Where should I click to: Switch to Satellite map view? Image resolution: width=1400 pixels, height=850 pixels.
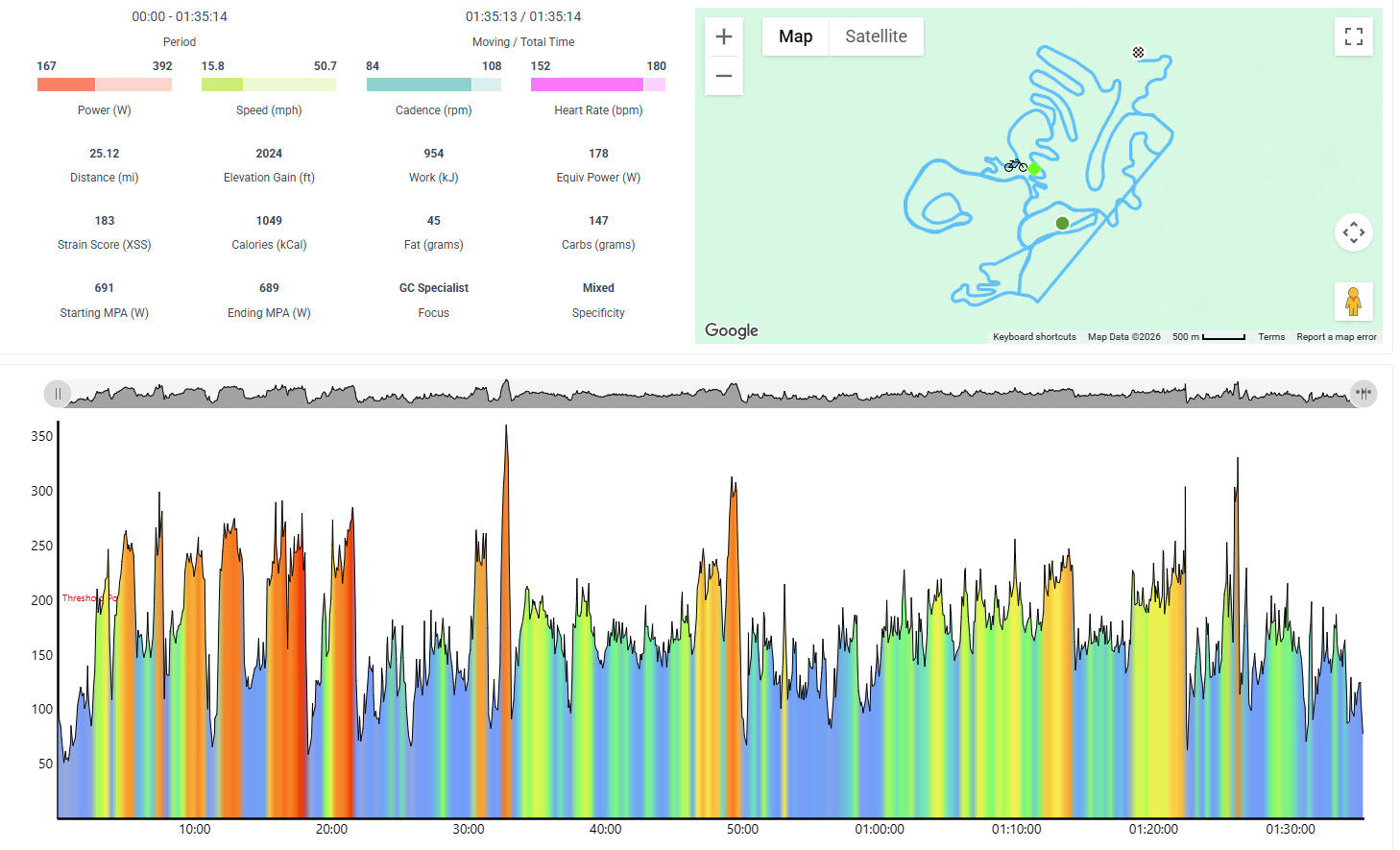point(876,36)
